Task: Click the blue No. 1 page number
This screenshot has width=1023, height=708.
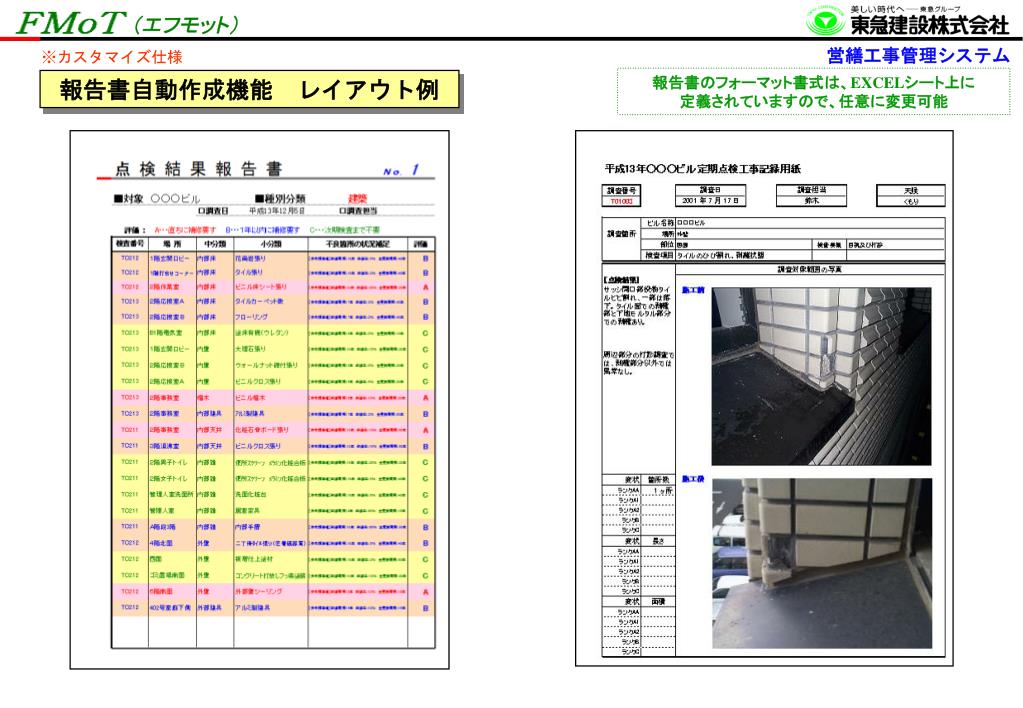Action: 401,170
